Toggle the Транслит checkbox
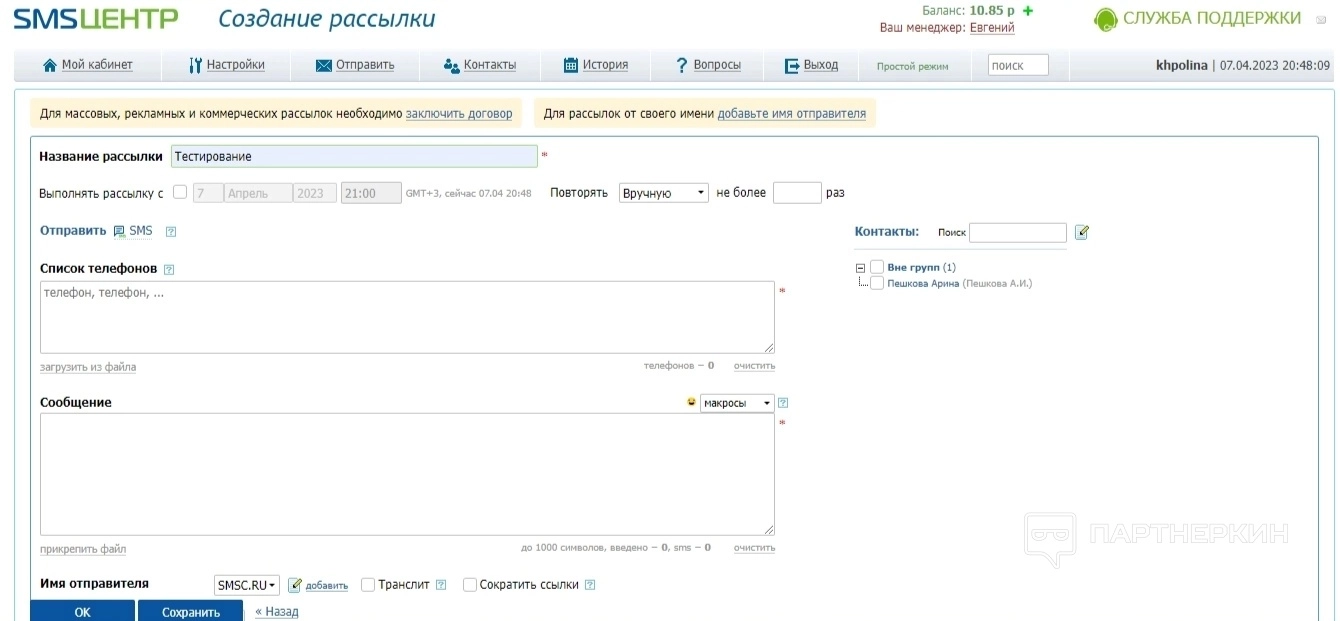This screenshot has width=1340, height=621. [368, 585]
